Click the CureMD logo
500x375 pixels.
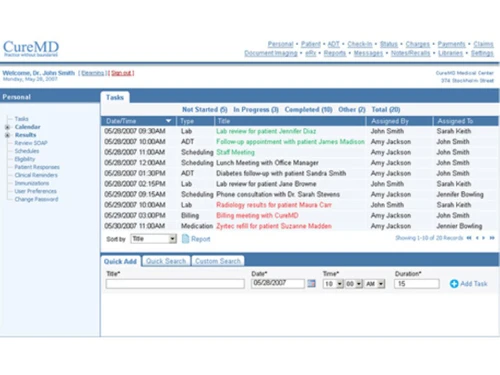click(31, 49)
